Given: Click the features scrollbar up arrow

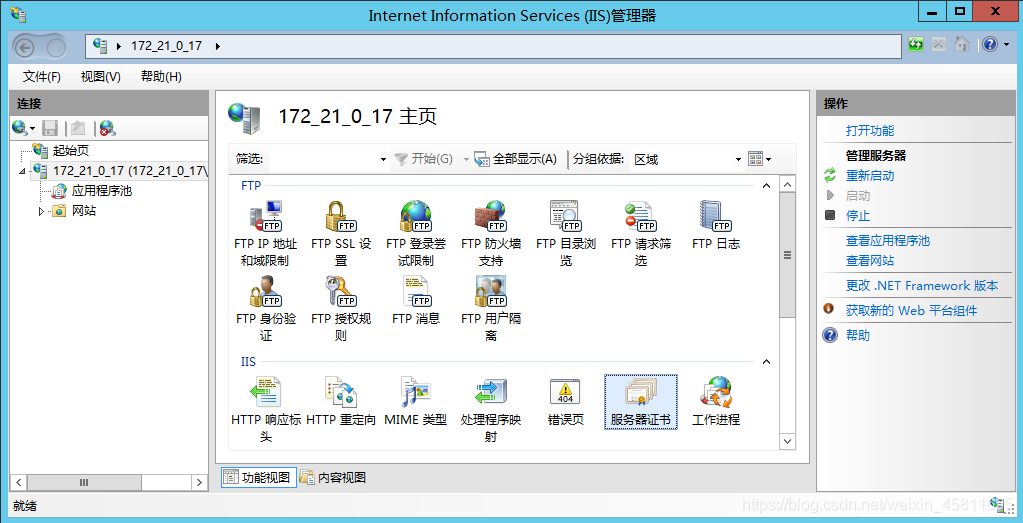Looking at the screenshot, I should pos(787,185).
